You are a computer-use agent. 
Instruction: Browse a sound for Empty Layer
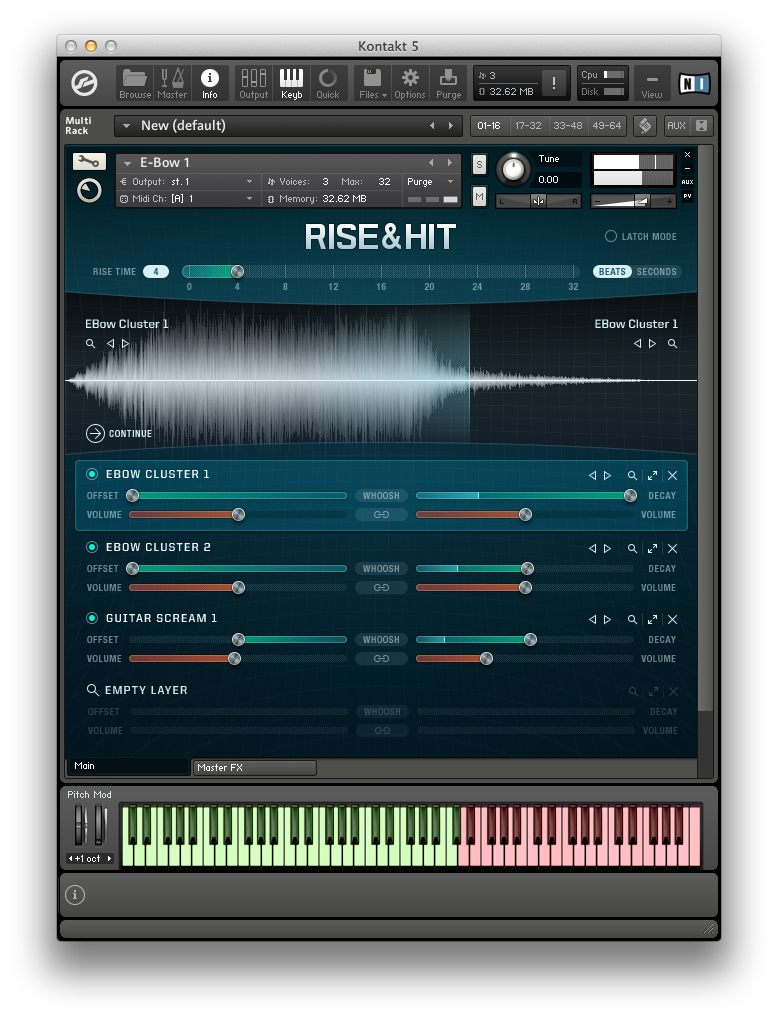pos(93,690)
